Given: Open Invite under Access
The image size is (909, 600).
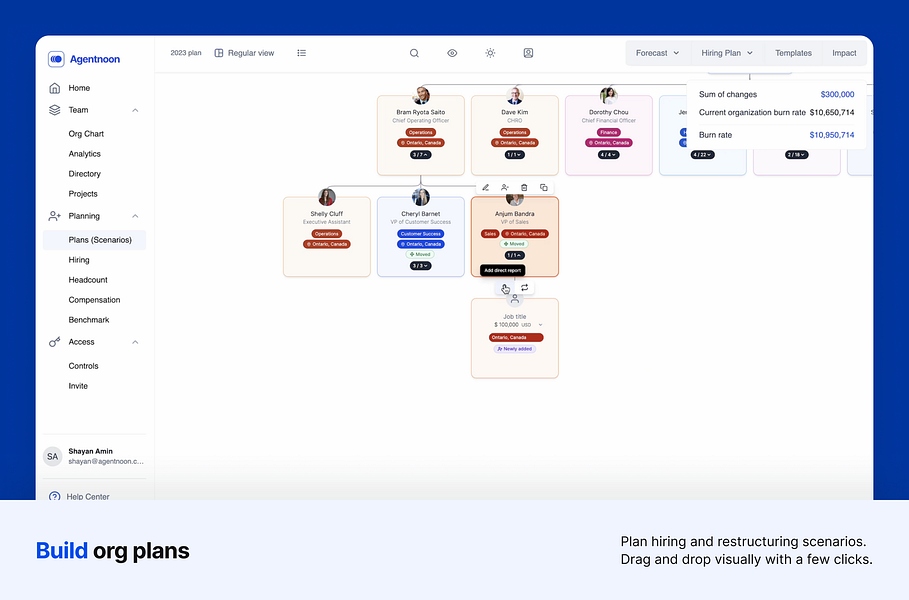Looking at the screenshot, I should coord(78,386).
